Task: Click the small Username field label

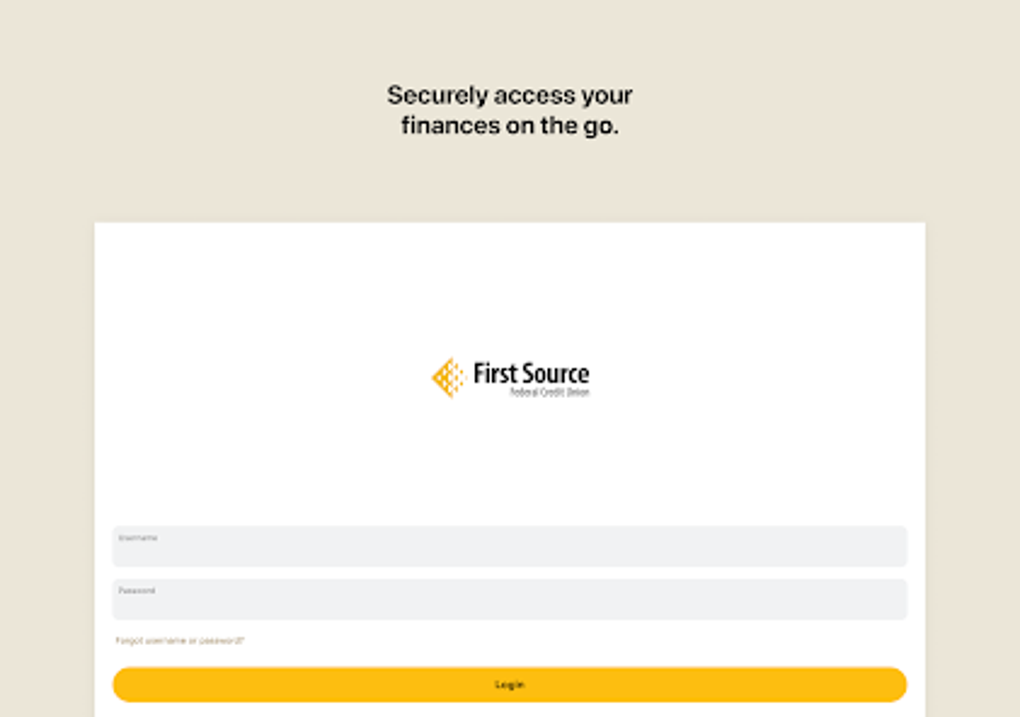Action: 138,538
